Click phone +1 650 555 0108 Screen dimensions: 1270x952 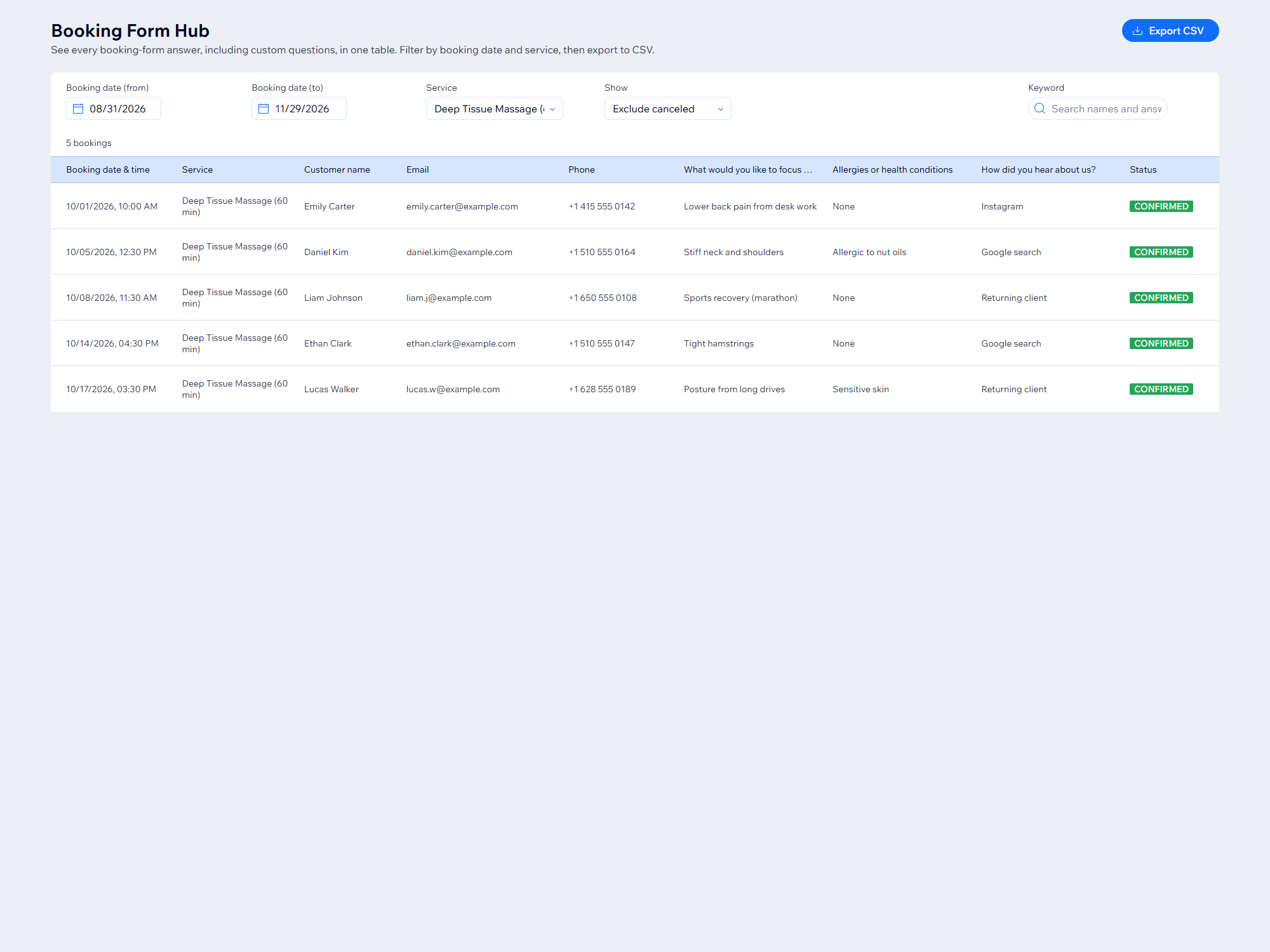point(603,298)
